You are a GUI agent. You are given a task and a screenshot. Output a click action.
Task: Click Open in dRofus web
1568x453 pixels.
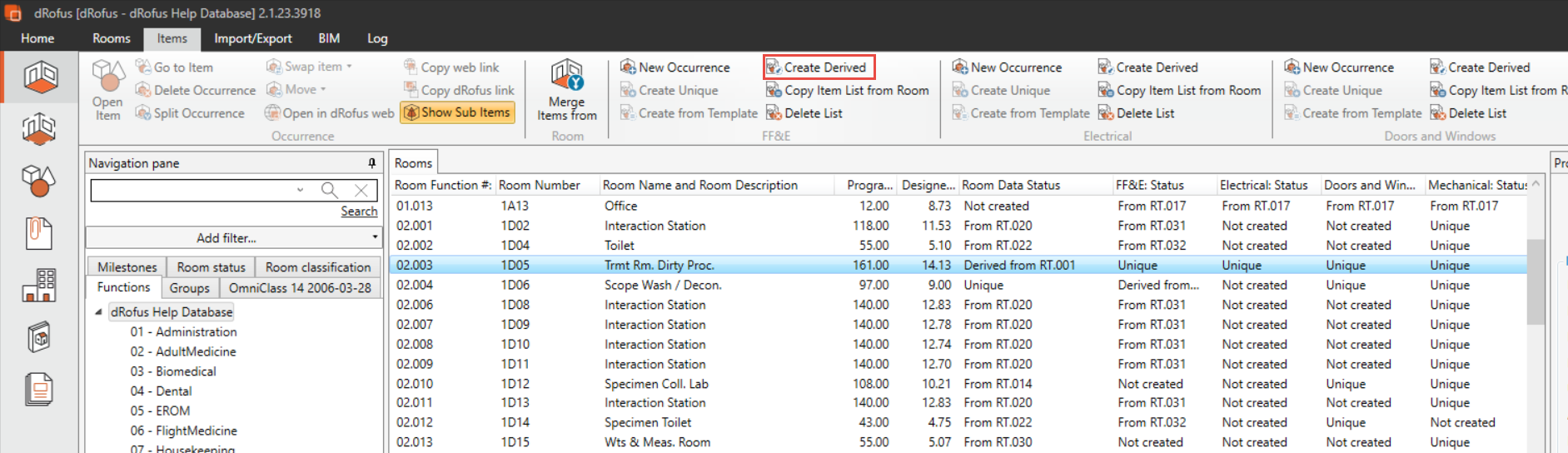[330, 113]
